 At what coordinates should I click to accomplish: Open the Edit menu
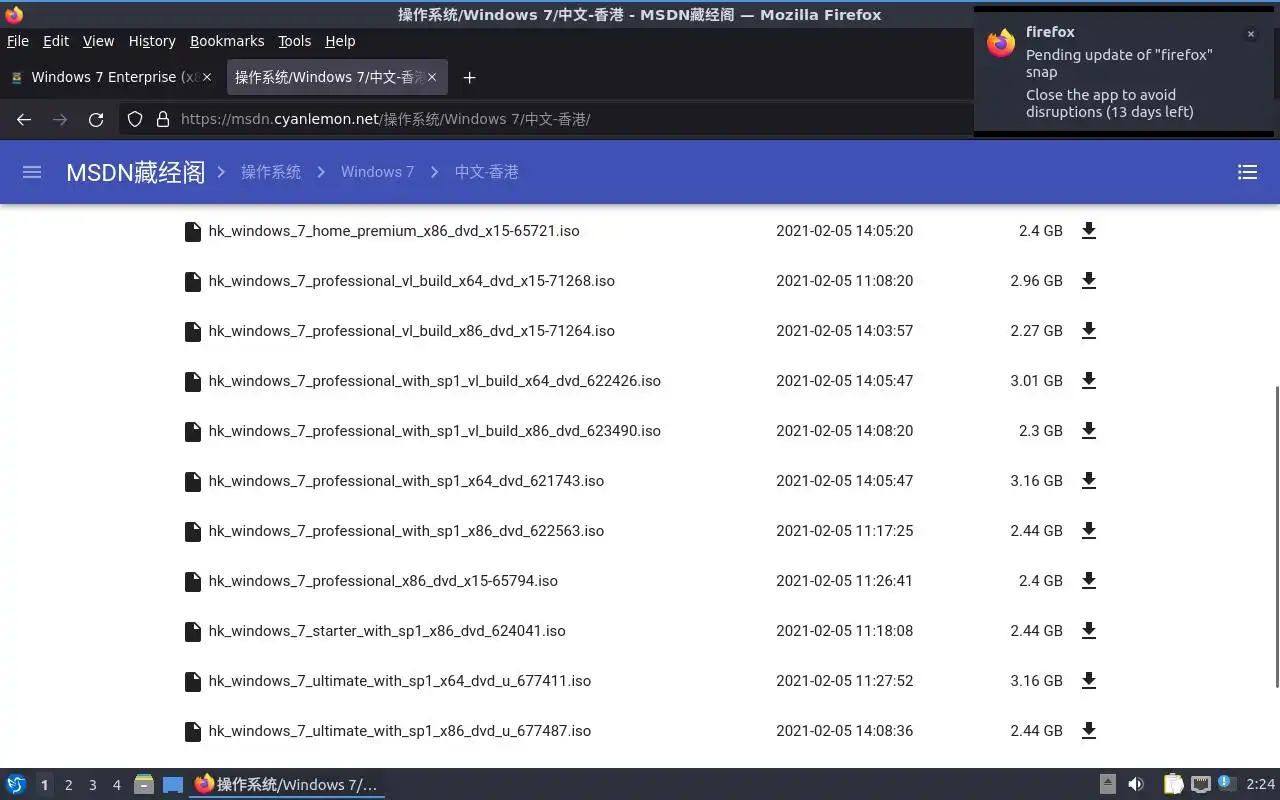[x=56, y=41]
